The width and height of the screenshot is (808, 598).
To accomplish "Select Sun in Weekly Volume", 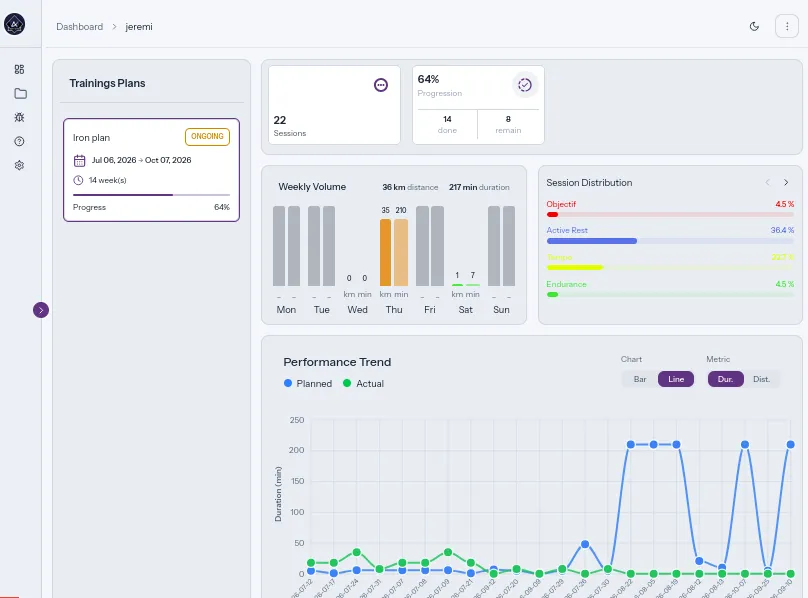I will pos(501,309).
